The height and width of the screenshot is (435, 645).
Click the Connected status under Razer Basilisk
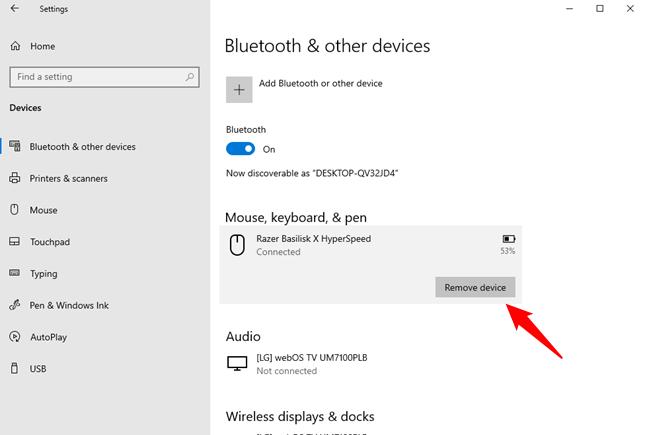pyautogui.click(x=278, y=252)
